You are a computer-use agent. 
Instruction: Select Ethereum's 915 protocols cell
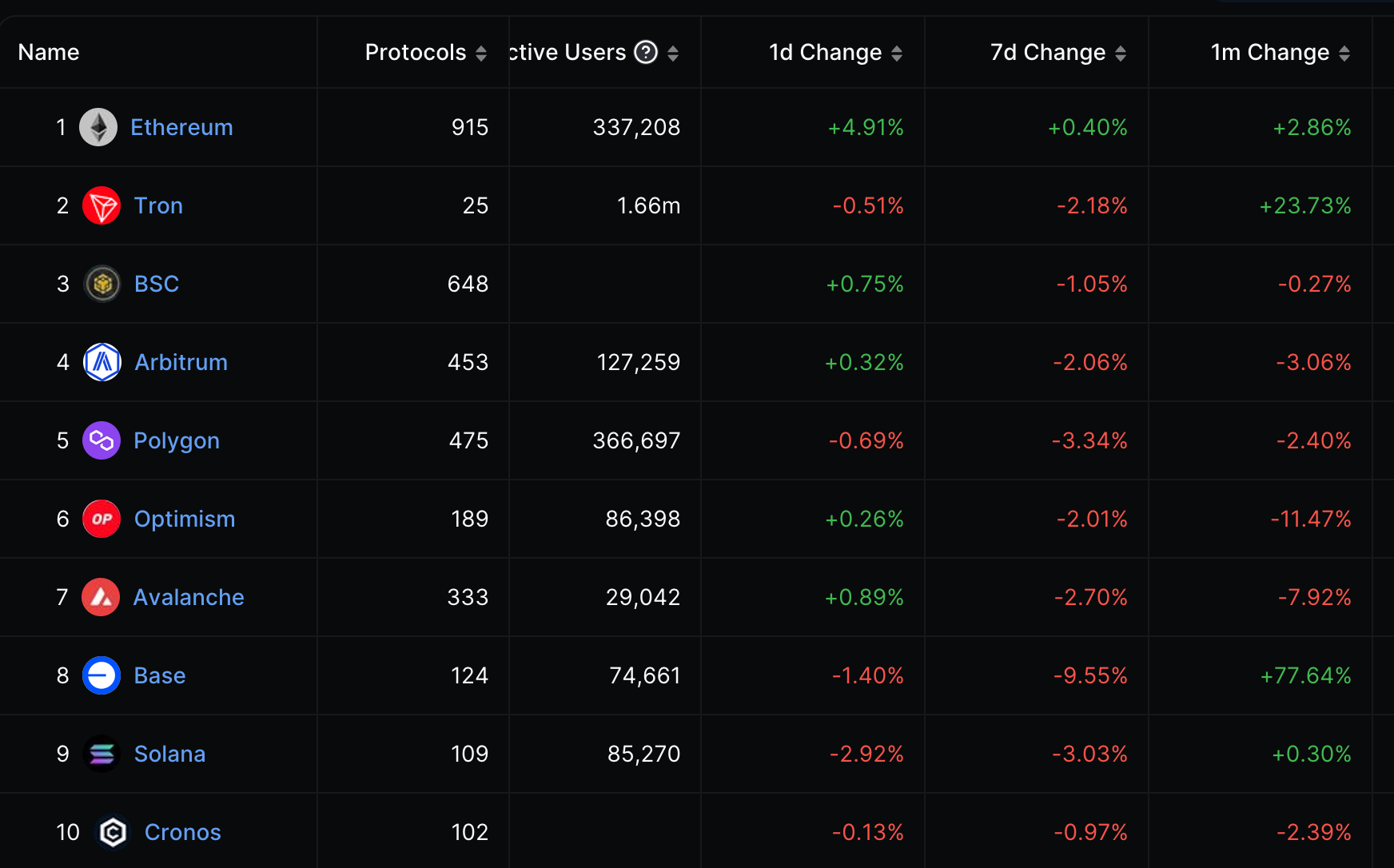(470, 127)
